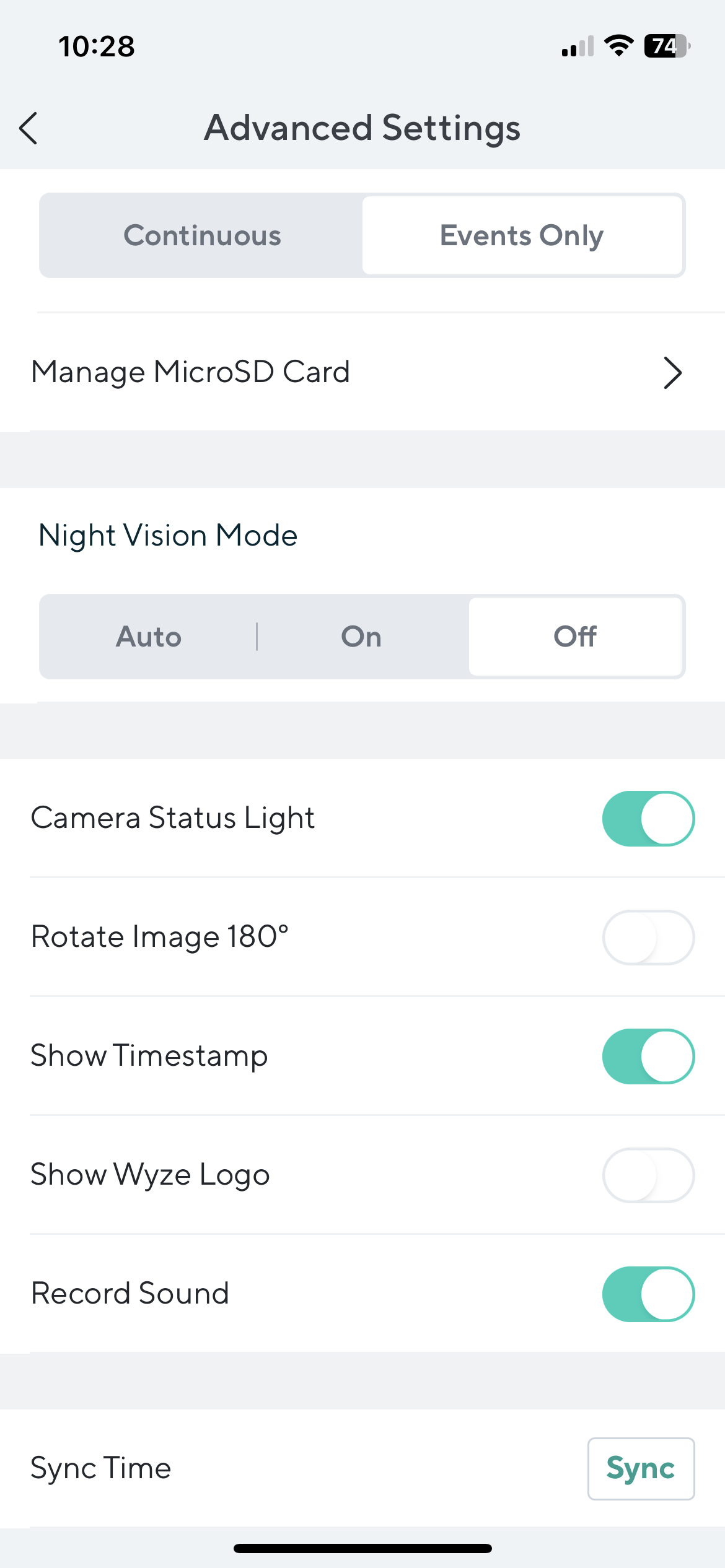This screenshot has width=725, height=1568.
Task: Tap the Sync Time label
Action: 101,1468
